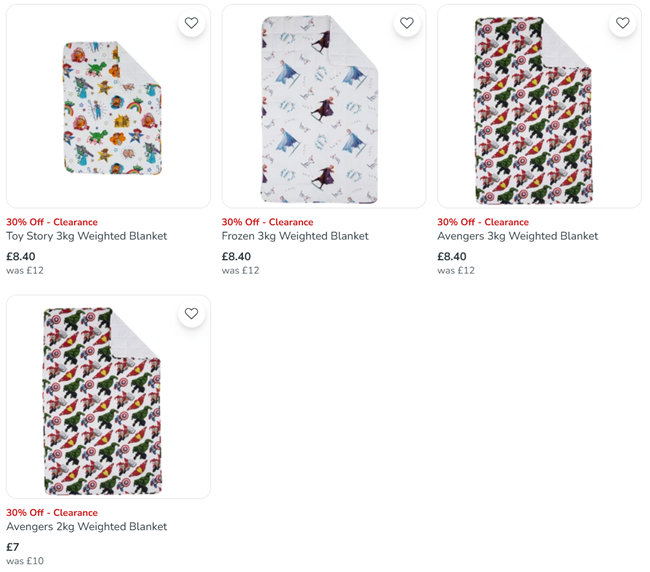Tap the heart on Avengers 2kg blanket
Screen dimensions: 650x572
191,314
